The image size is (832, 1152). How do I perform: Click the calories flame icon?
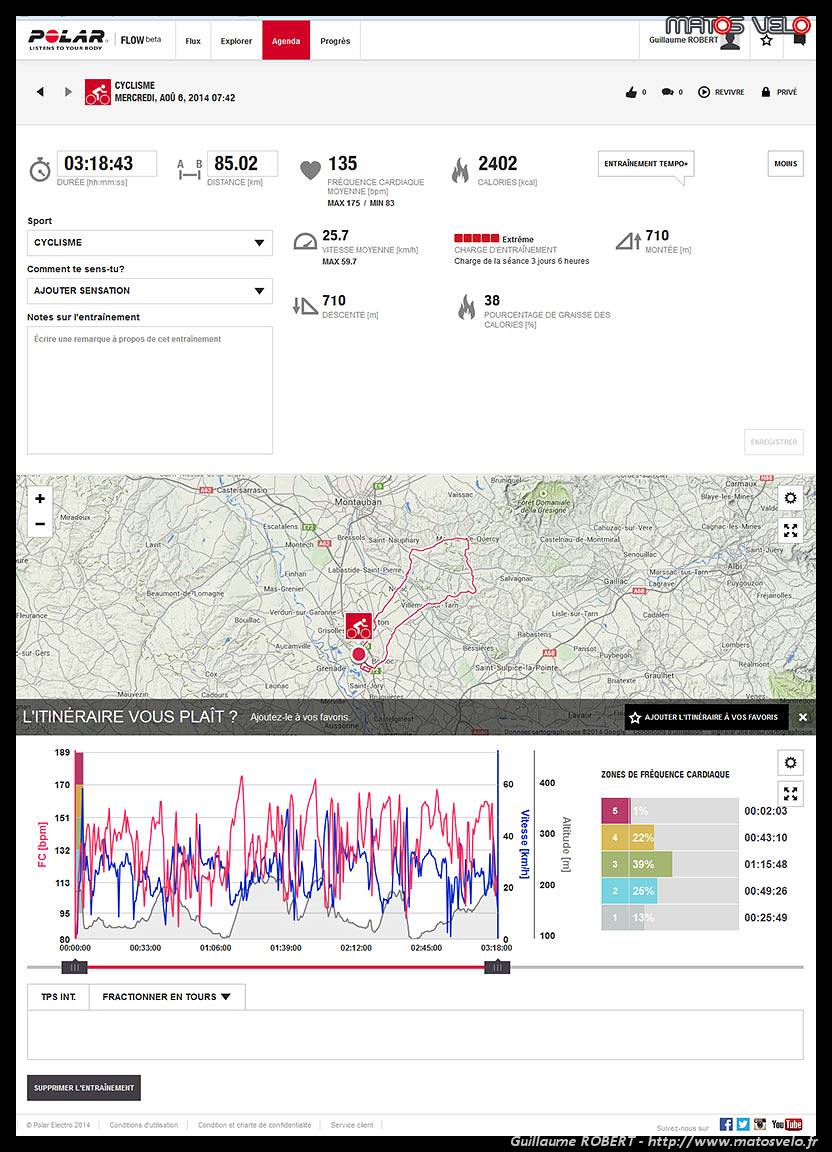click(461, 170)
